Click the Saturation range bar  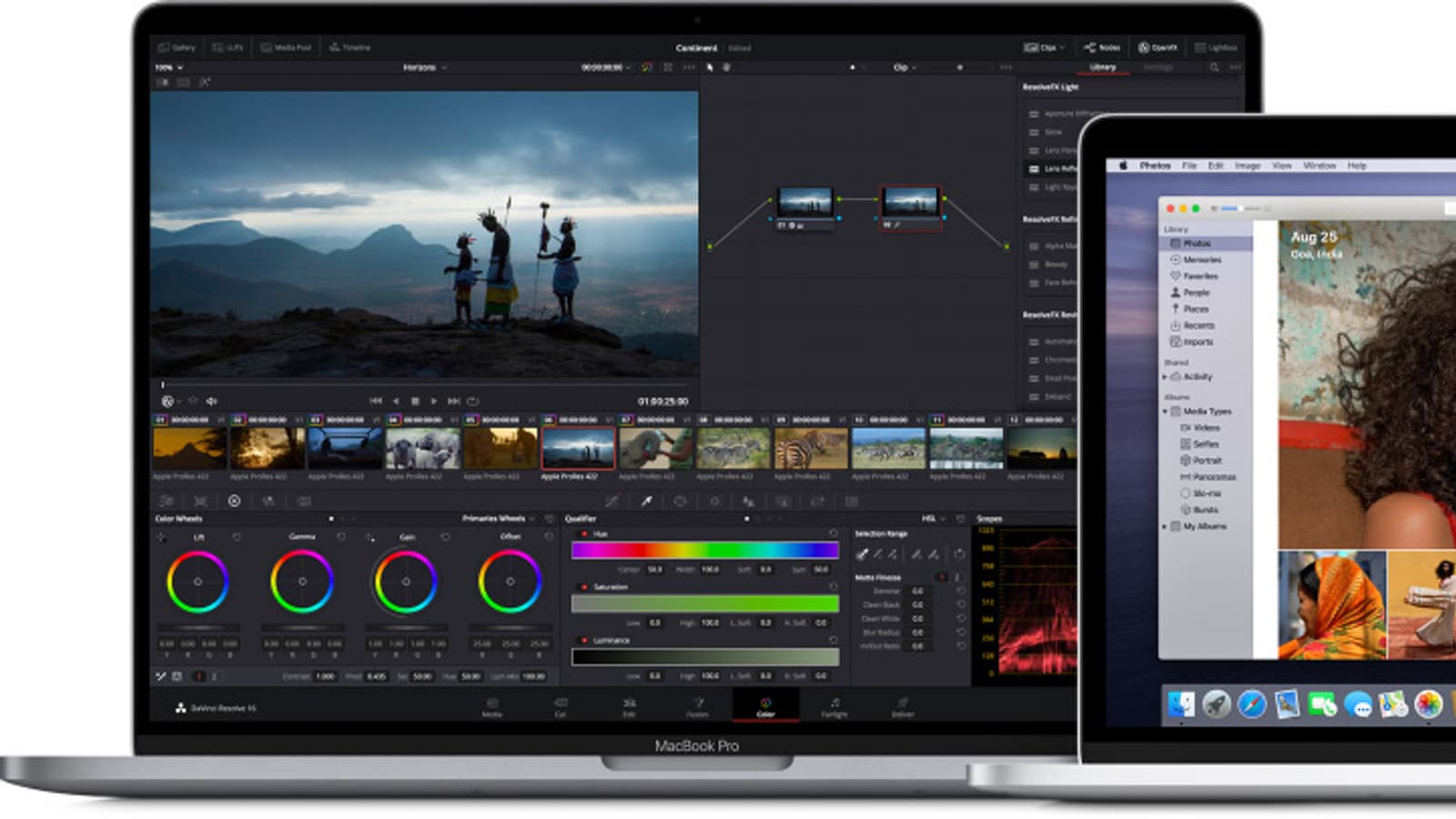point(705,603)
